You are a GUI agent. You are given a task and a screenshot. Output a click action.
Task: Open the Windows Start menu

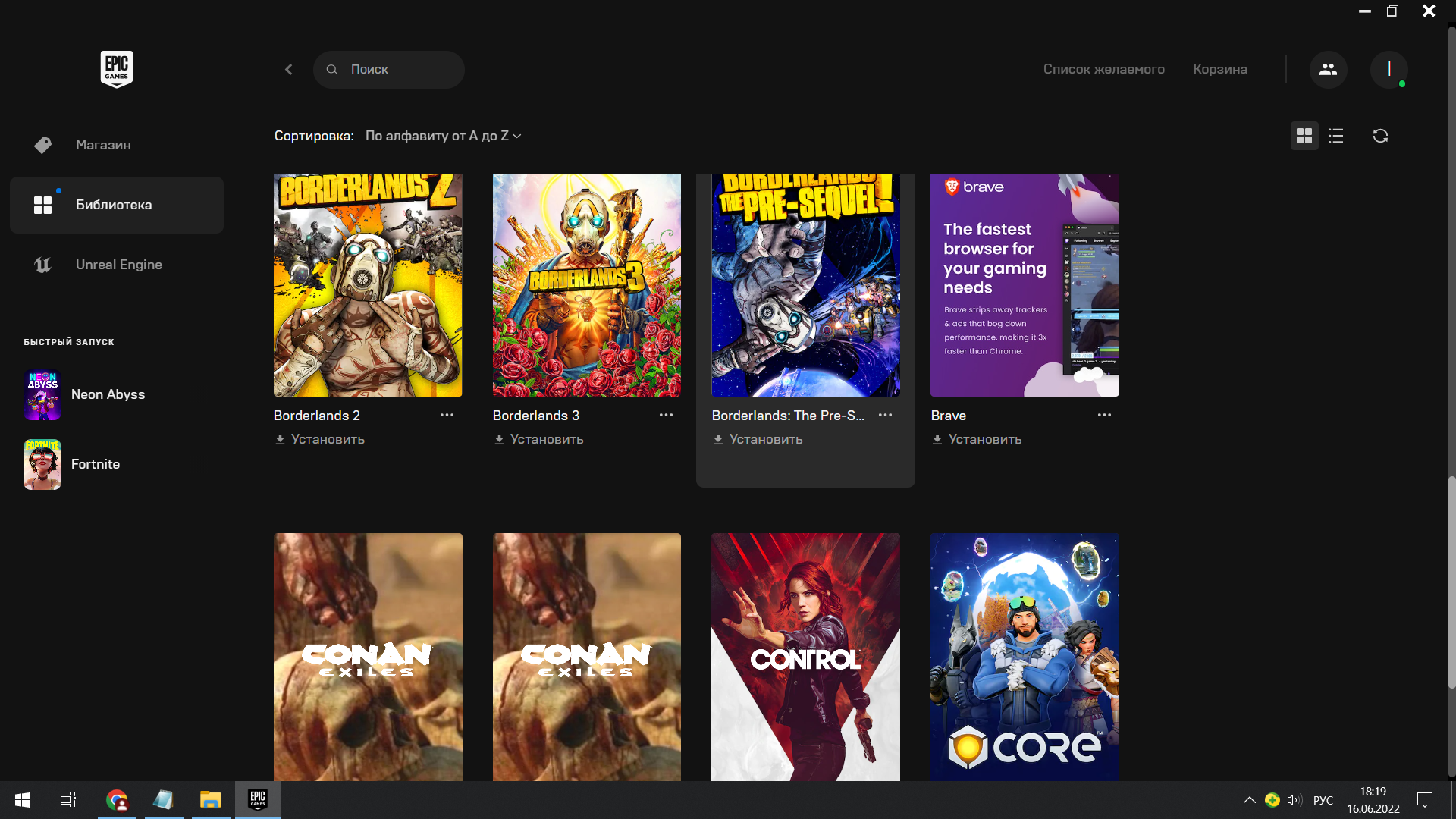click(x=23, y=800)
